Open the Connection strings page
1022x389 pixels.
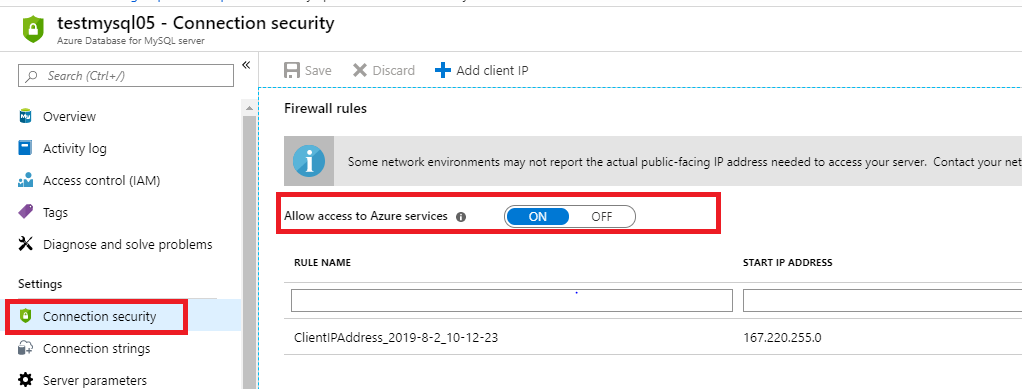(x=96, y=349)
